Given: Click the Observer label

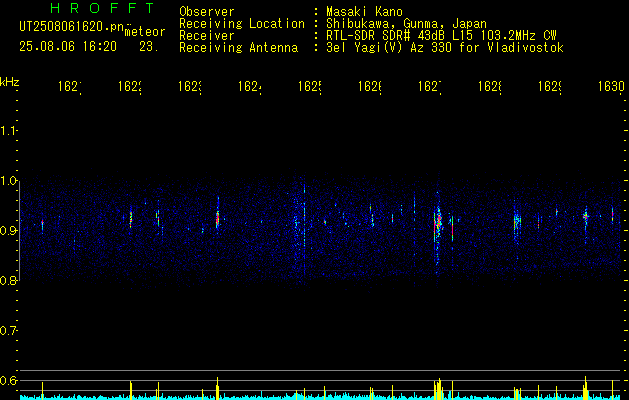Looking at the screenshot, I should tap(207, 12).
